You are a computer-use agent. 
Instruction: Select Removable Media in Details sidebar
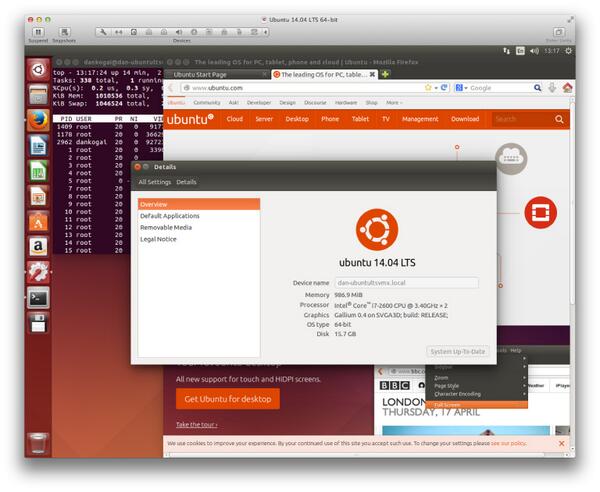coord(199,227)
